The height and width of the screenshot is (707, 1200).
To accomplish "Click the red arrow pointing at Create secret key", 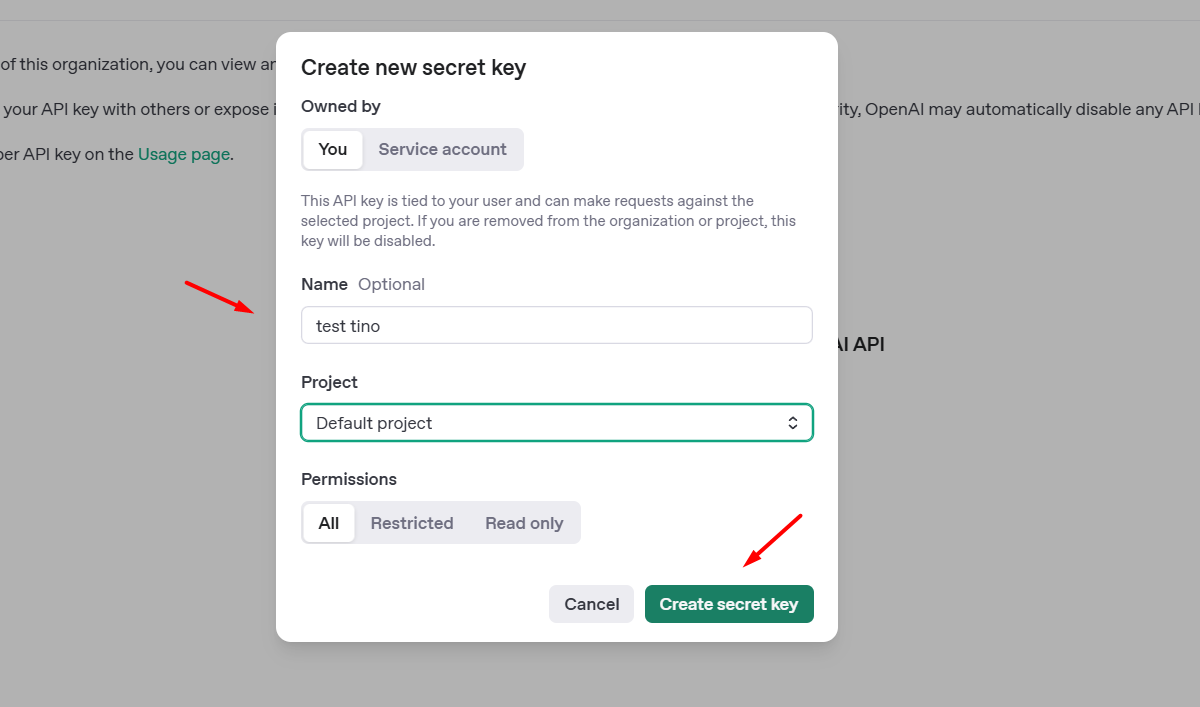I will (x=773, y=540).
